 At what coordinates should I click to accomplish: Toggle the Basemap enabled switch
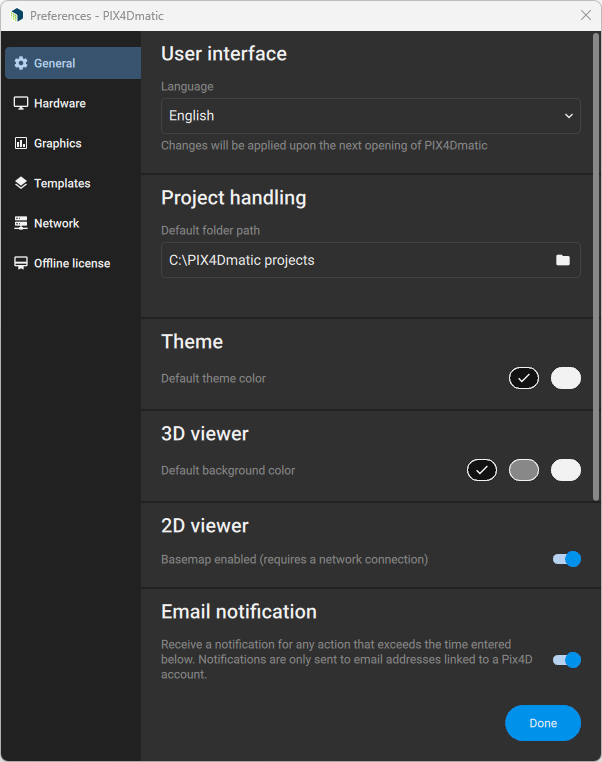click(x=567, y=559)
